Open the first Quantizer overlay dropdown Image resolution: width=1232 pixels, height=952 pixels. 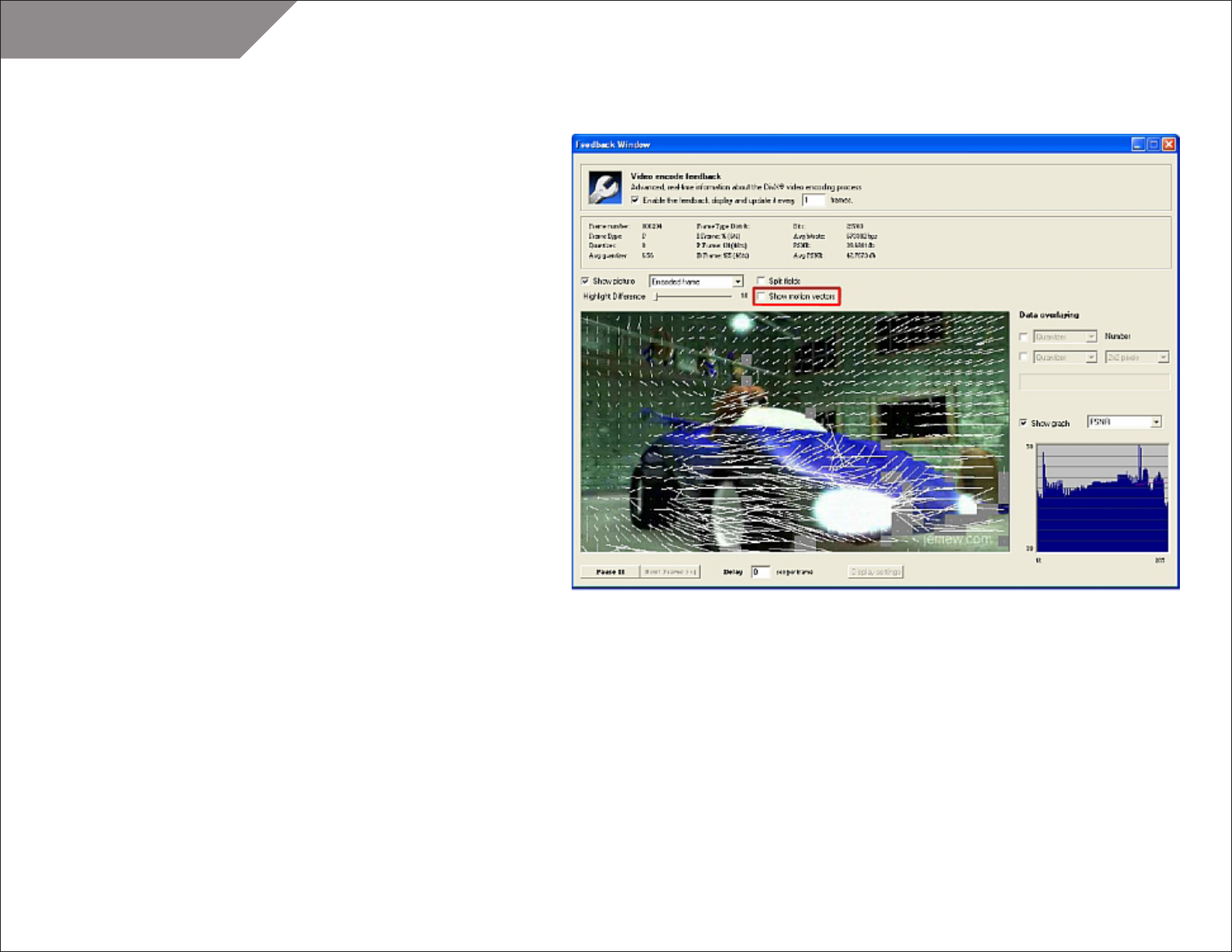coord(1091,337)
